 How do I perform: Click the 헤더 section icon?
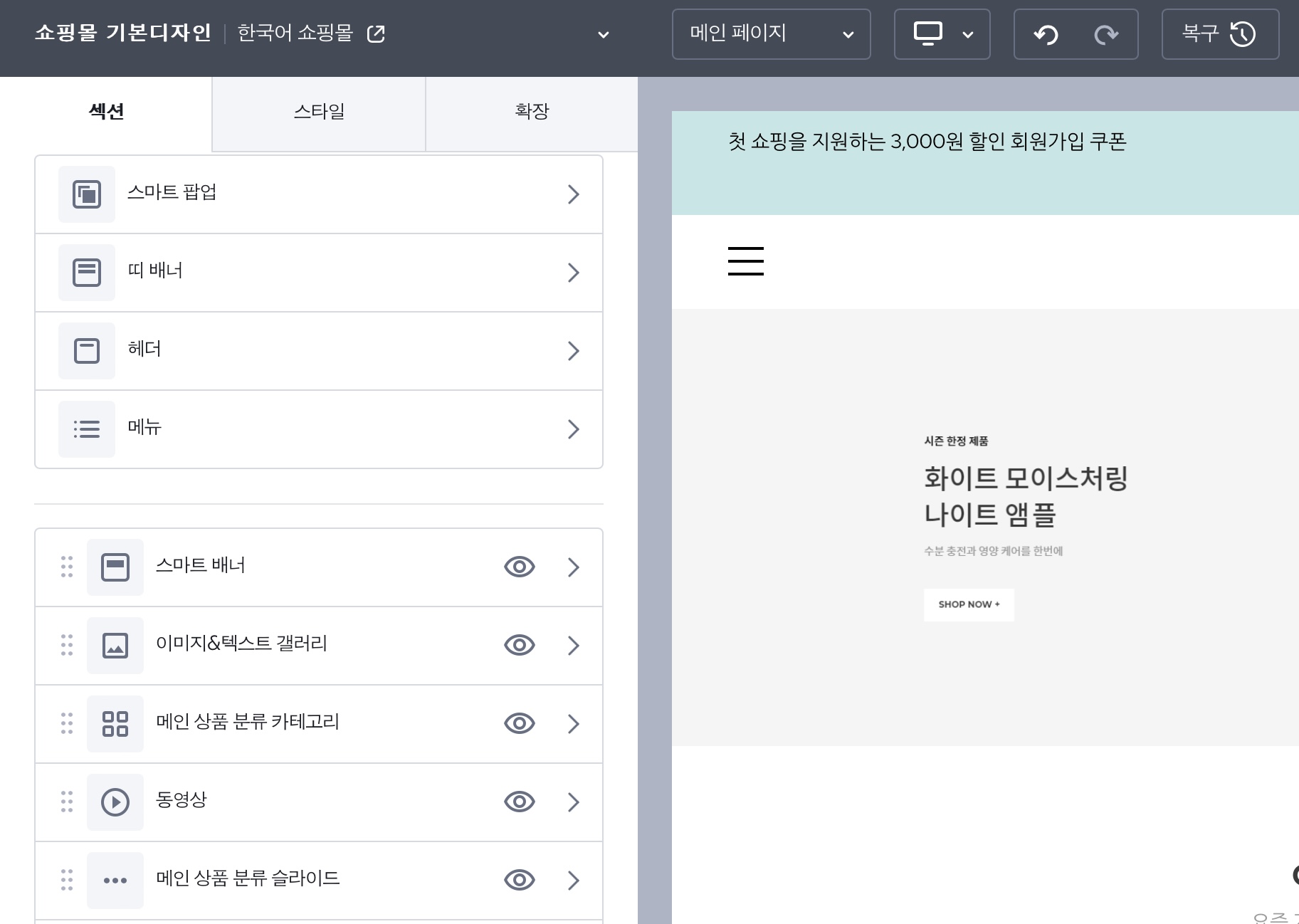click(x=87, y=351)
